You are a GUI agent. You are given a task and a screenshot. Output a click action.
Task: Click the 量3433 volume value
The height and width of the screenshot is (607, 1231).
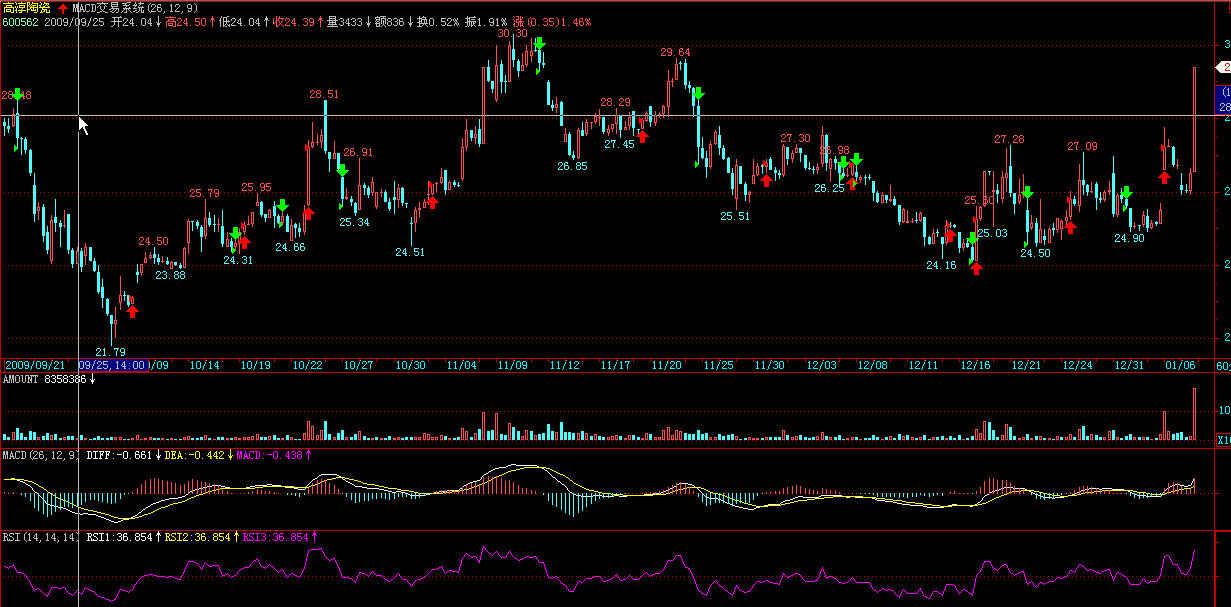[345, 21]
